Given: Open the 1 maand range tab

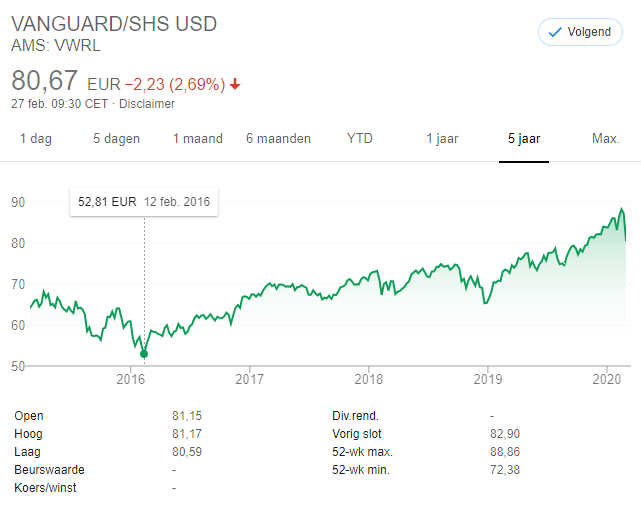Looking at the screenshot, I should (x=197, y=139).
